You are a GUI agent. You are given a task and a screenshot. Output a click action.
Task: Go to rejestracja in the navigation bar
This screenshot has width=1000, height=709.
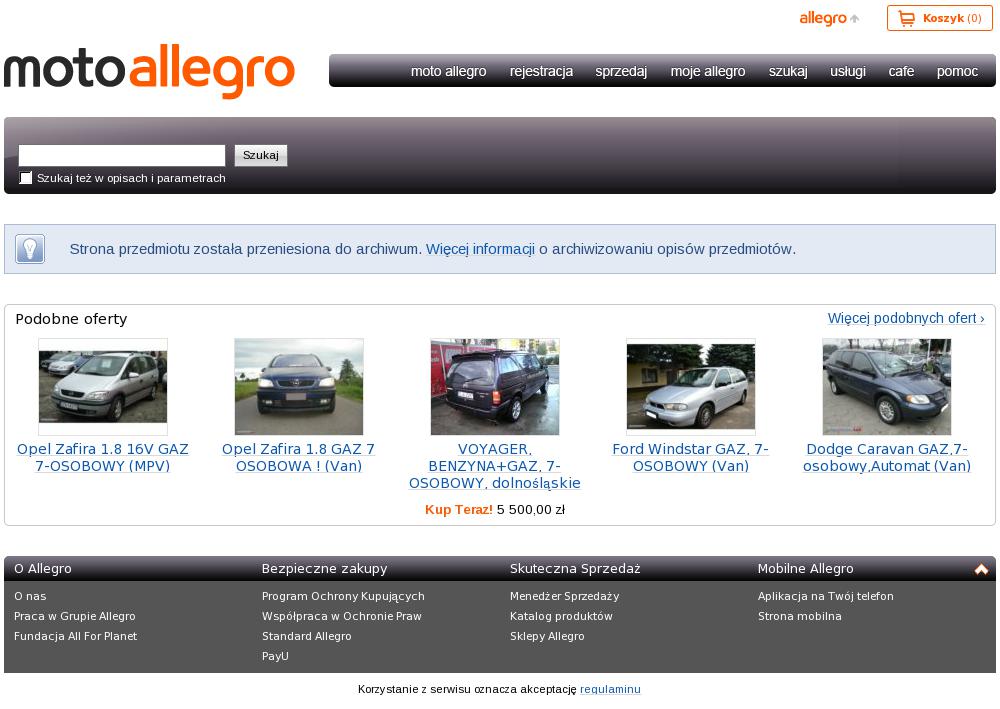(x=541, y=71)
